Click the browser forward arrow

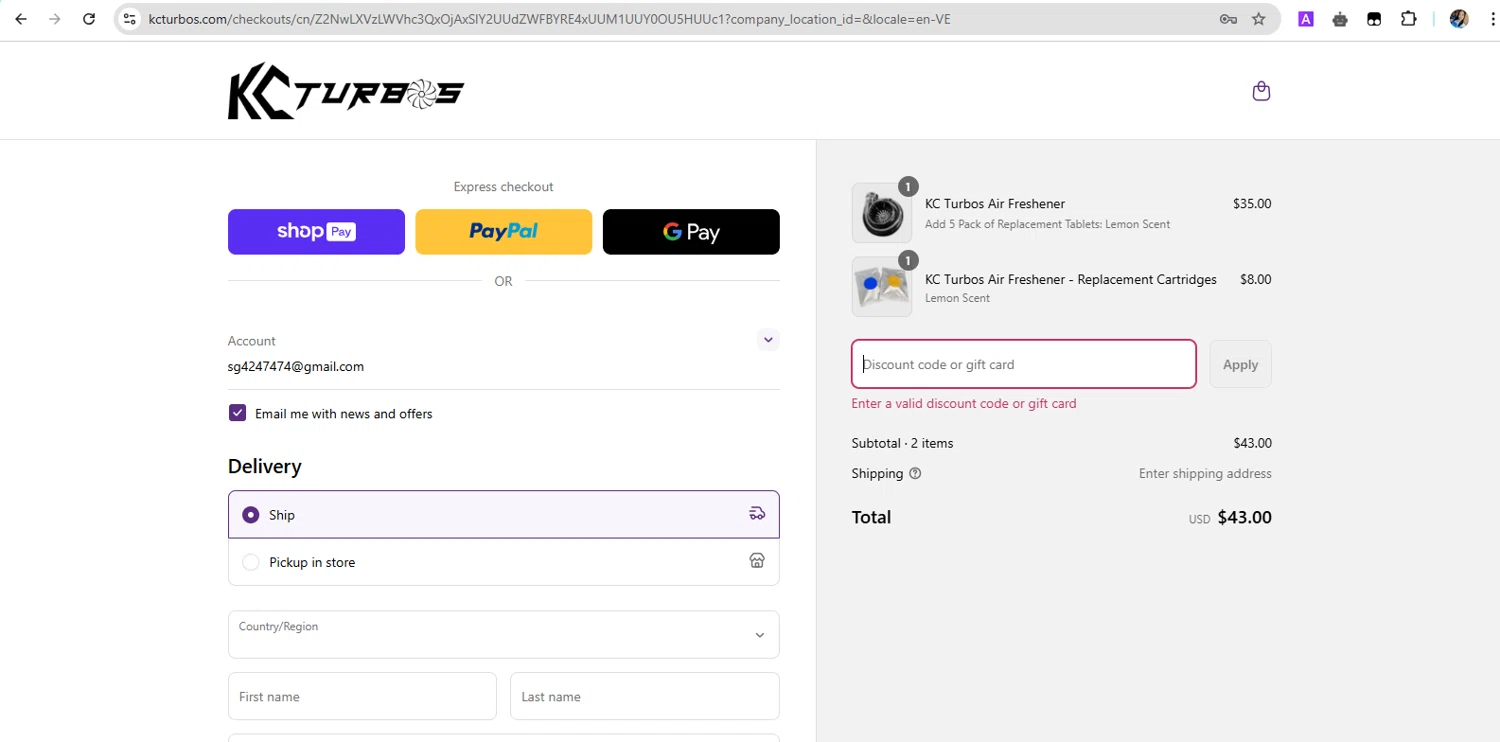(55, 19)
